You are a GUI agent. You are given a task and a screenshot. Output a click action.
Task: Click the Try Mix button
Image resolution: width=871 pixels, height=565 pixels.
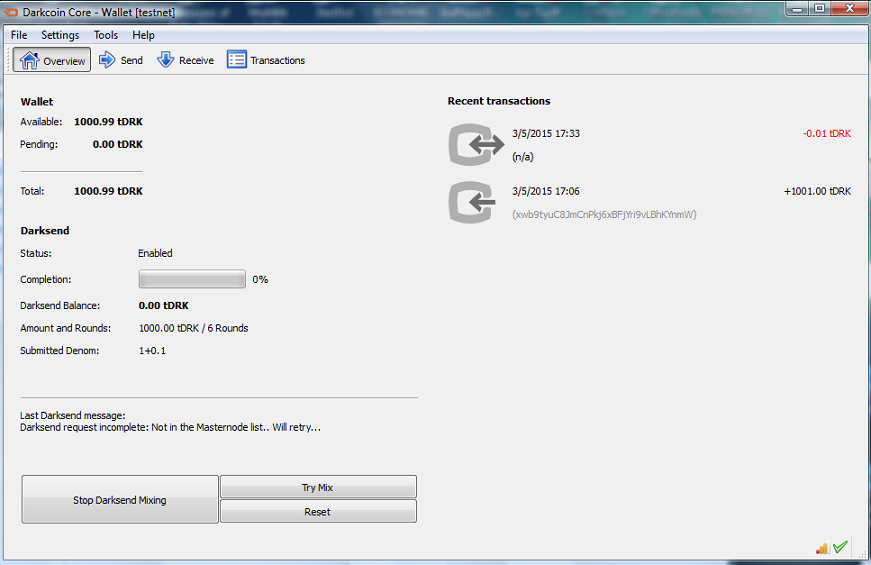pos(318,487)
